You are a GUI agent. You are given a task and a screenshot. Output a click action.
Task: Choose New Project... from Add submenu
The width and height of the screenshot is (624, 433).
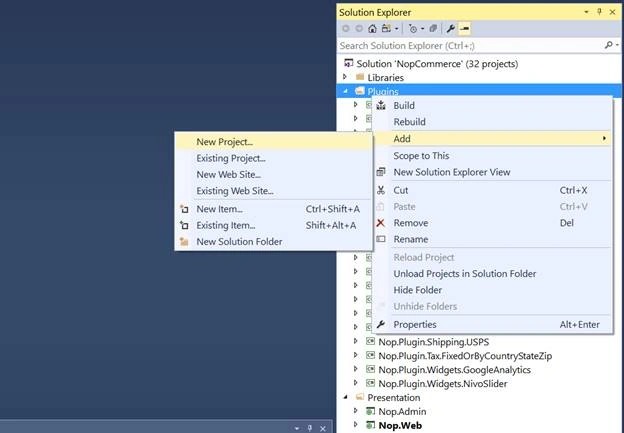[273, 142]
